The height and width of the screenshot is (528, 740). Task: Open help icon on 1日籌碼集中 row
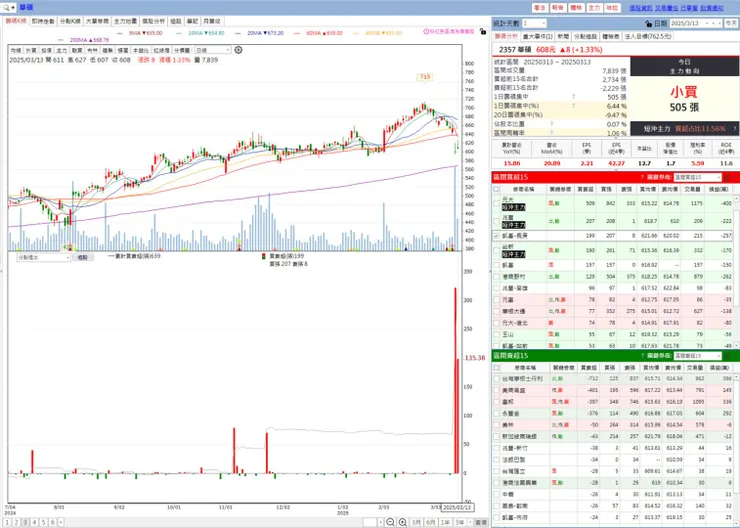(573, 97)
